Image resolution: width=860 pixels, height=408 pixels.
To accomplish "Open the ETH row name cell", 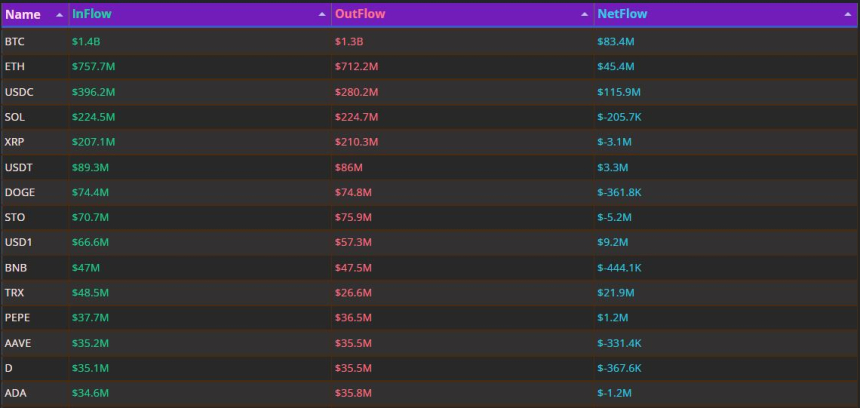I will tap(14, 67).
